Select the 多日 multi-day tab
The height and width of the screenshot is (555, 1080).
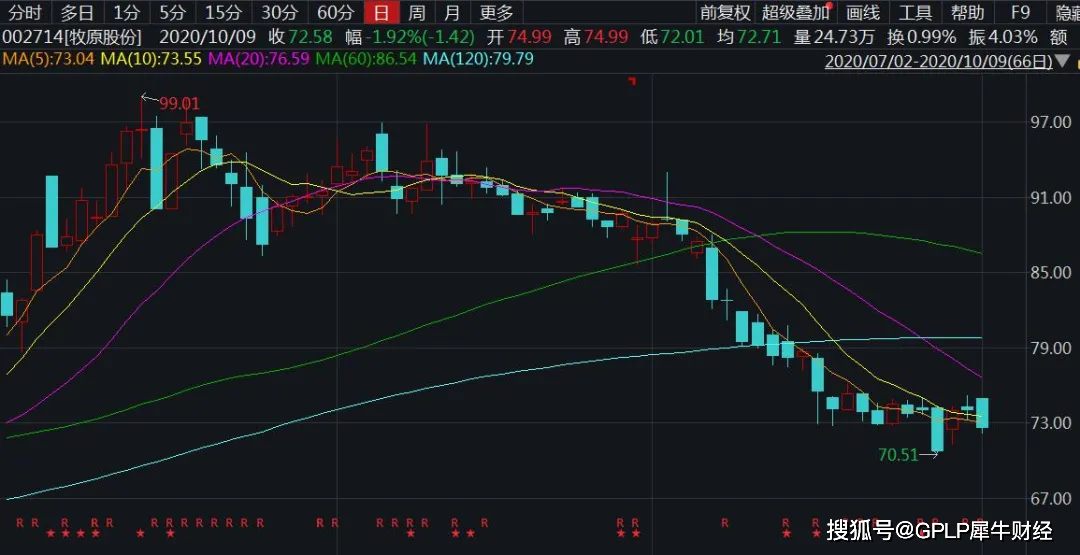pos(76,13)
